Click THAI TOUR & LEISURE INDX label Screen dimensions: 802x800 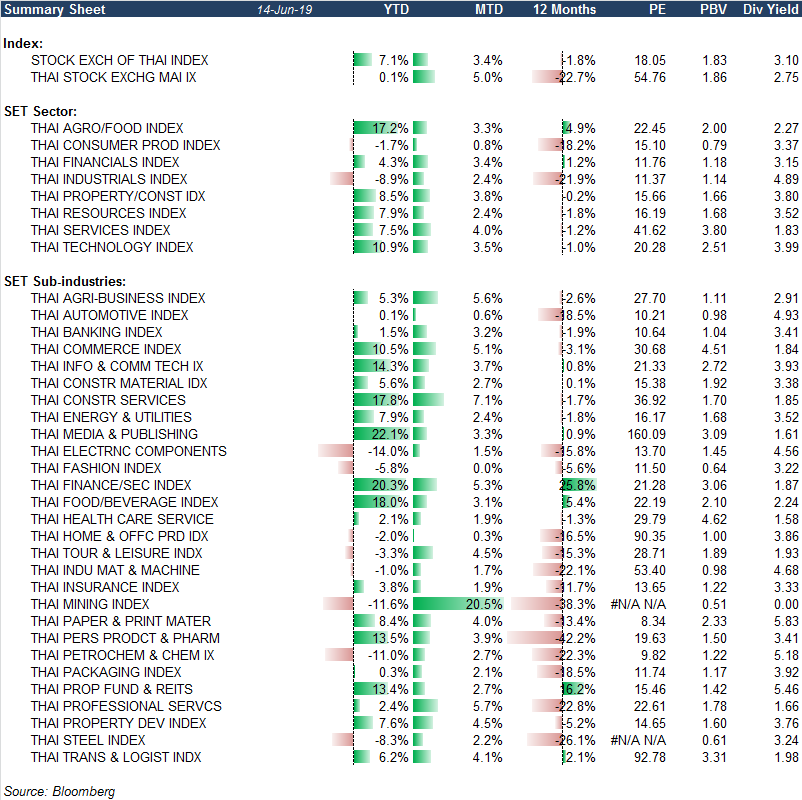[116, 553]
